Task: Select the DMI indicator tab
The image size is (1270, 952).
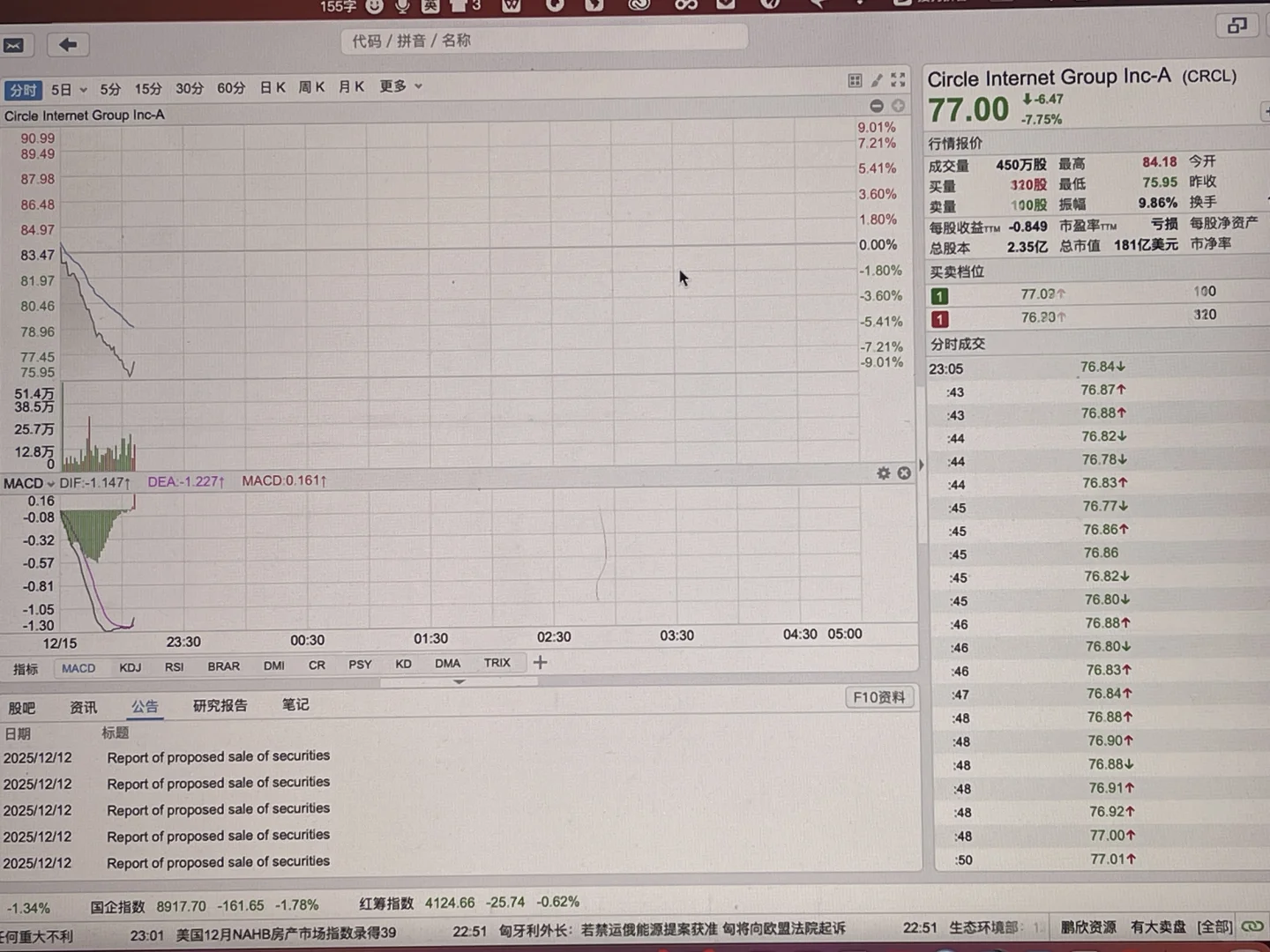Action: (274, 666)
